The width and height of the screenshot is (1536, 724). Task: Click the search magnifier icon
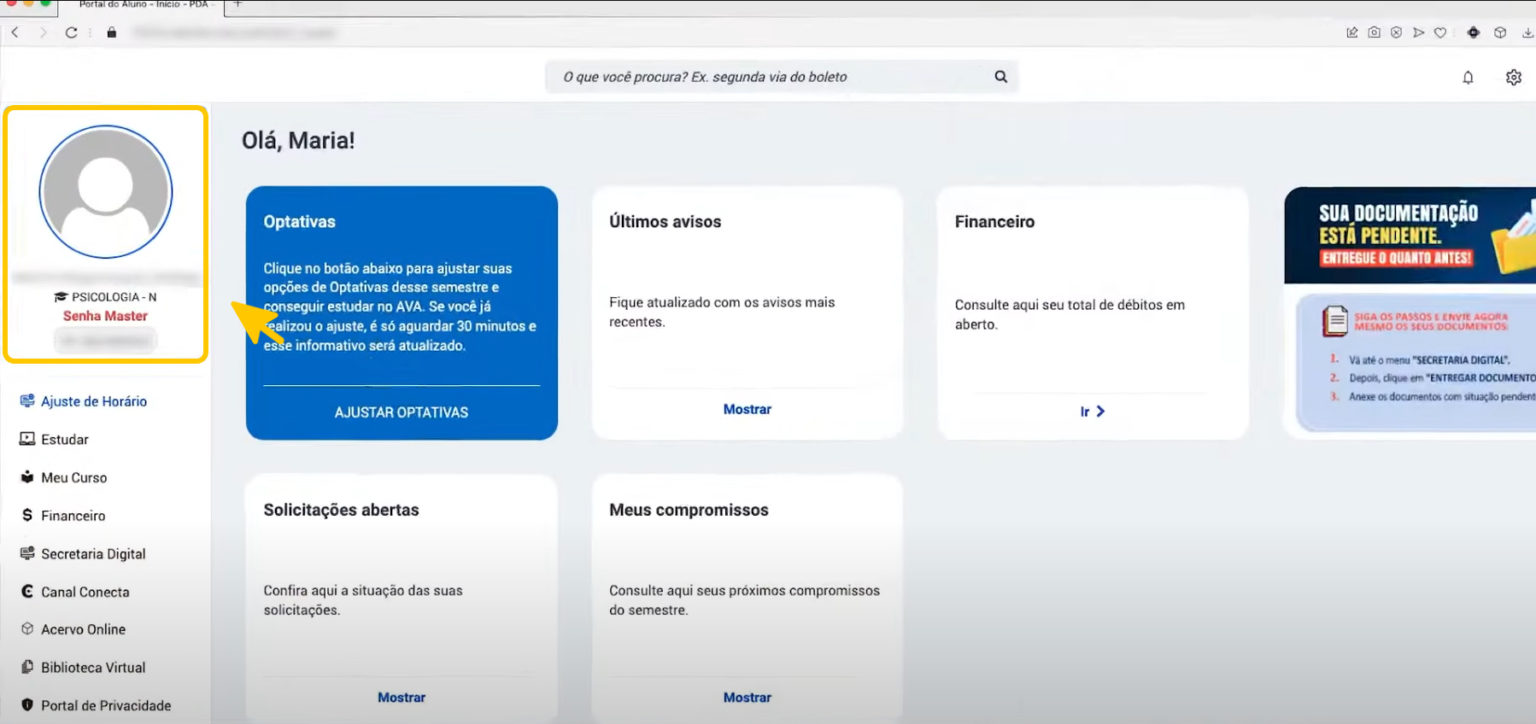(x=1000, y=77)
